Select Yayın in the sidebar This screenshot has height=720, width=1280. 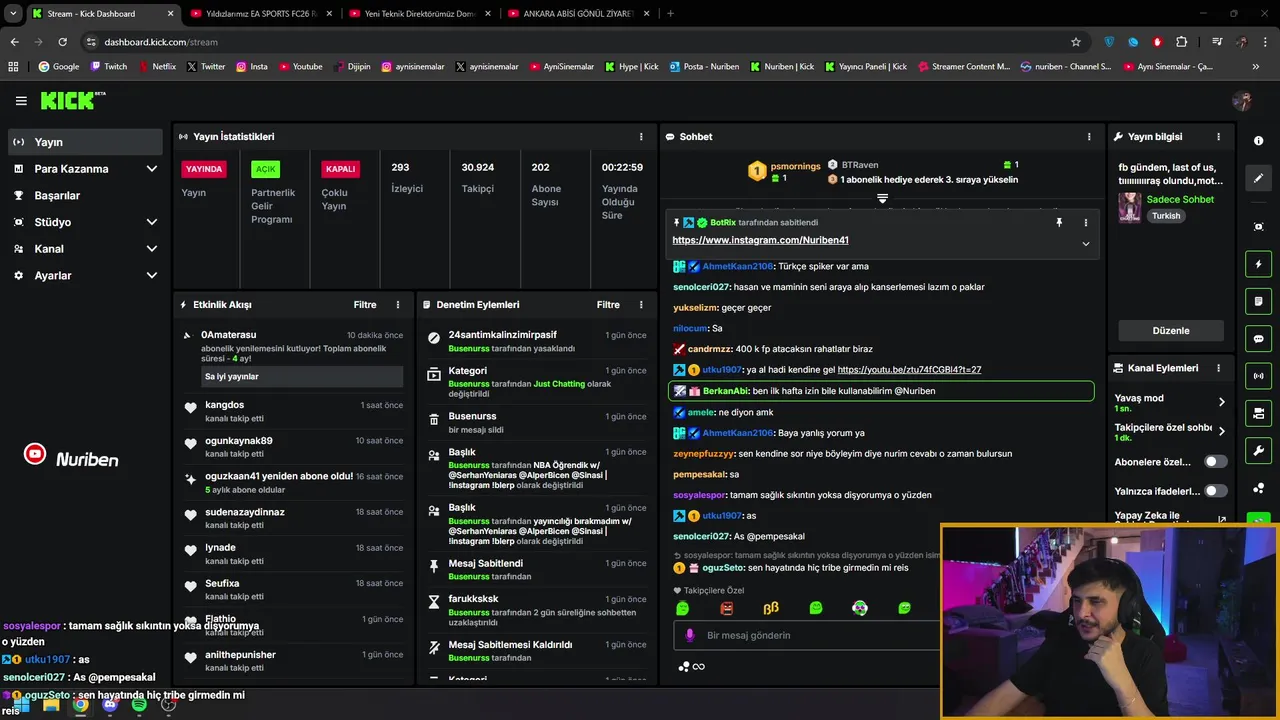tap(85, 142)
